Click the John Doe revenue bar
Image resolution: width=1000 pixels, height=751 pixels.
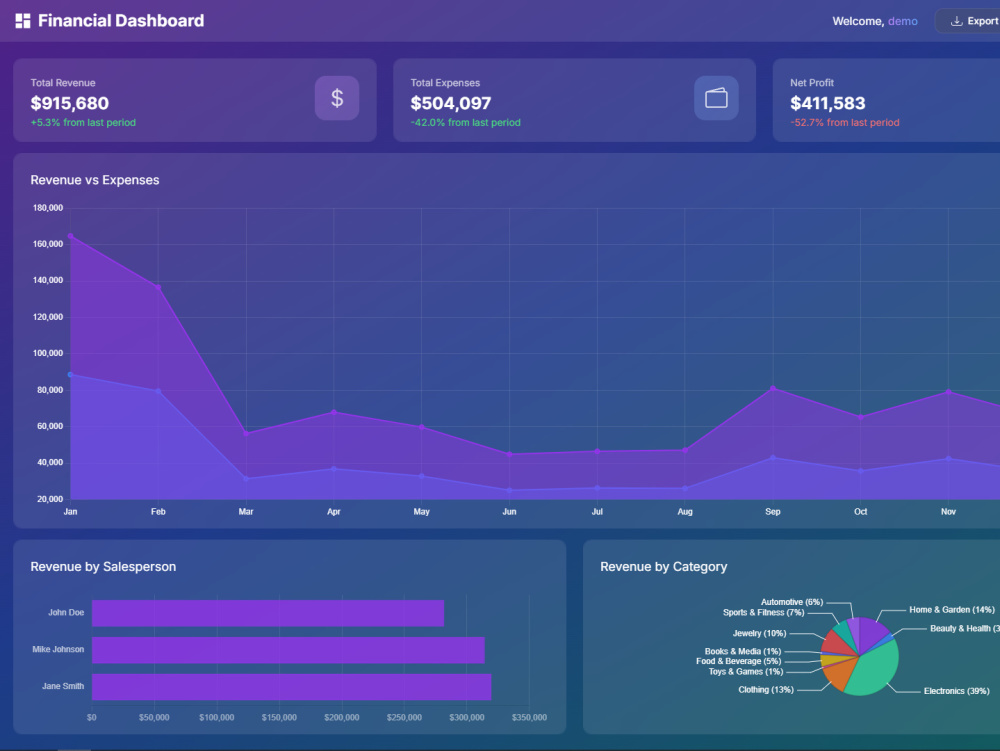click(268, 613)
